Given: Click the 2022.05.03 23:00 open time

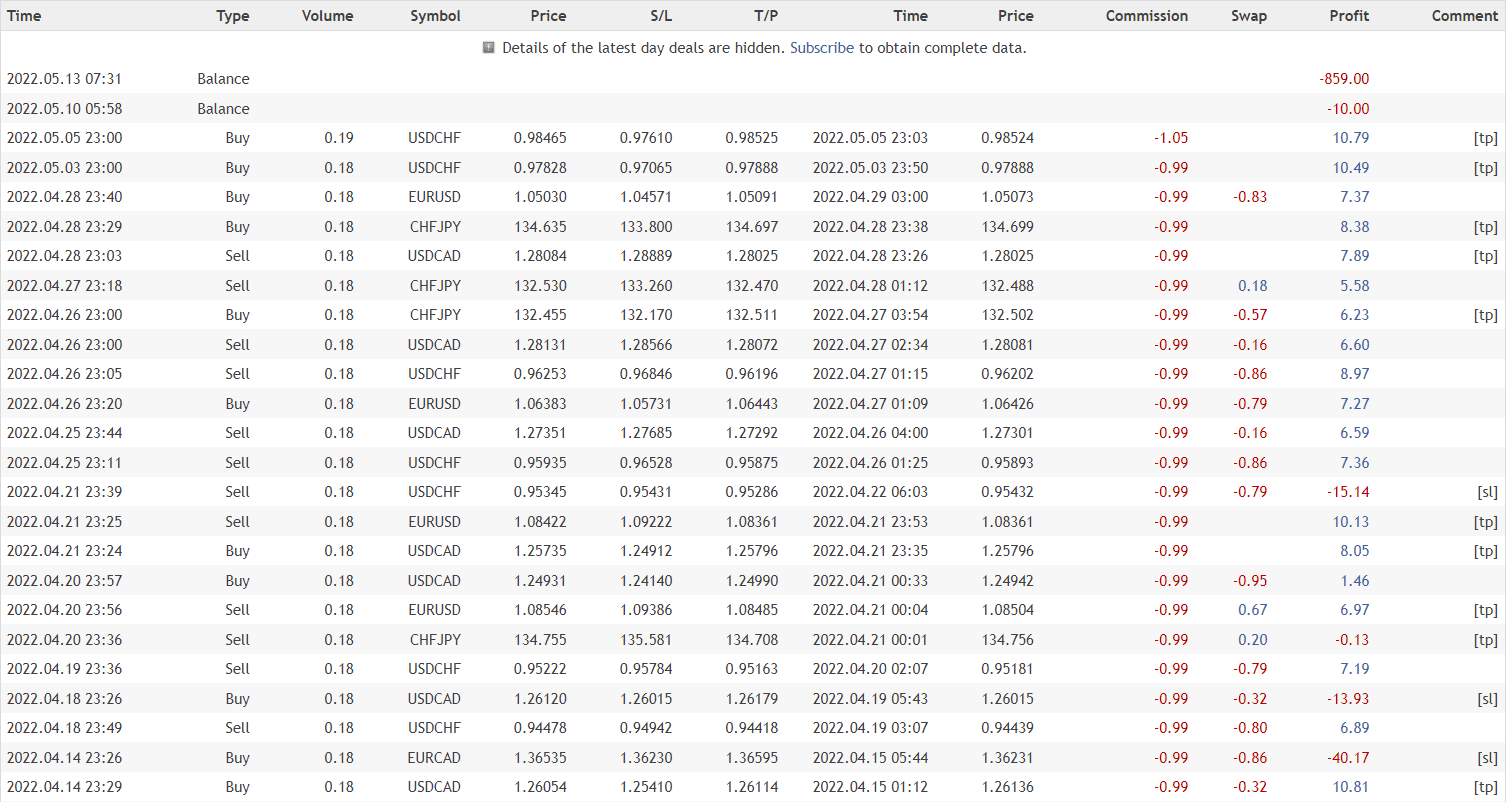Looking at the screenshot, I should coord(65,168).
